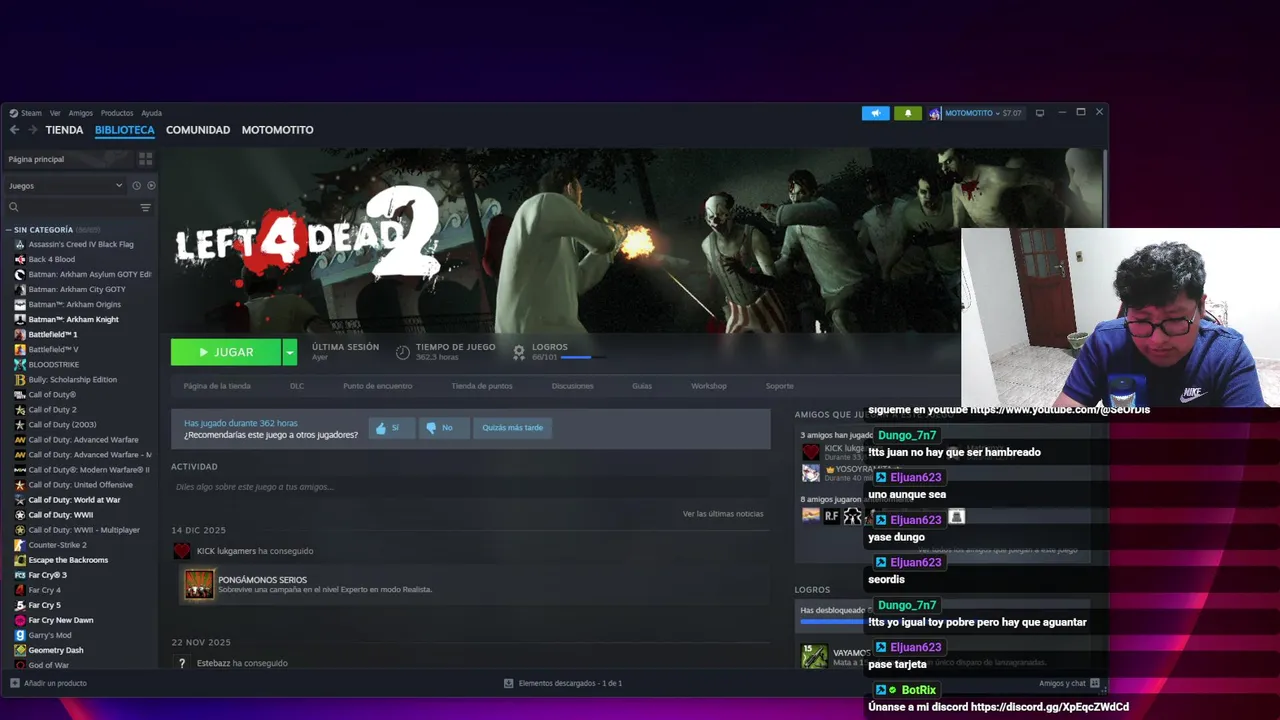The width and height of the screenshot is (1280, 720).
Task: Open the JUGAR launch options arrow
Action: point(290,352)
